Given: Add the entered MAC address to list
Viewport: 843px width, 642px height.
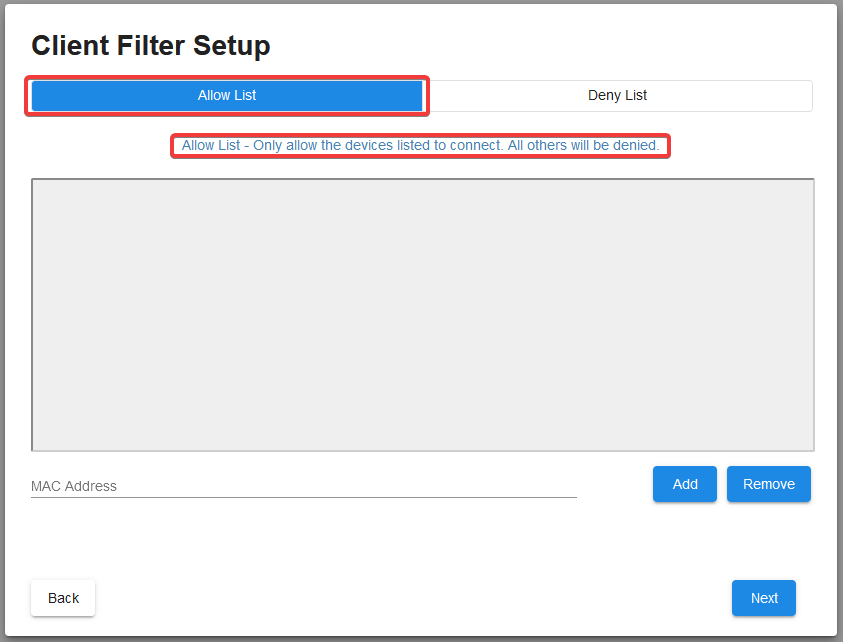Looking at the screenshot, I should [685, 484].
